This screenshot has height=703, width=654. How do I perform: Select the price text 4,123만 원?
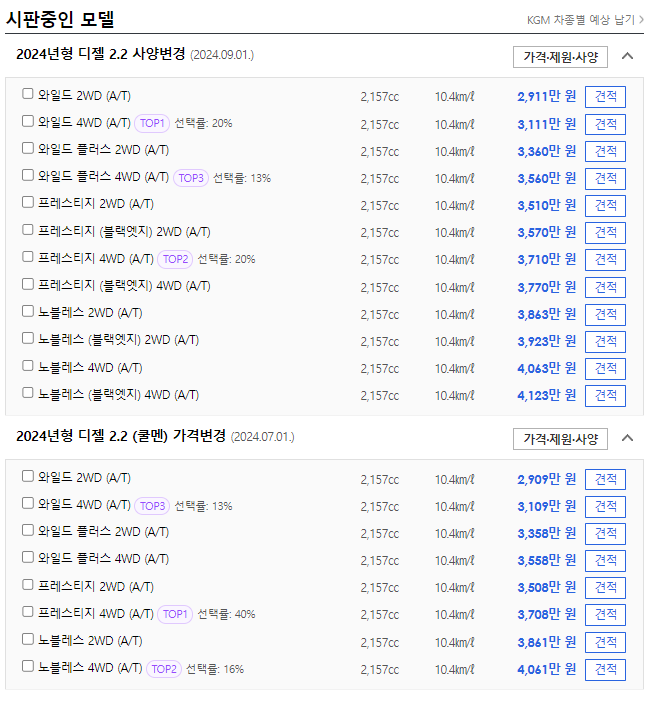(546, 395)
